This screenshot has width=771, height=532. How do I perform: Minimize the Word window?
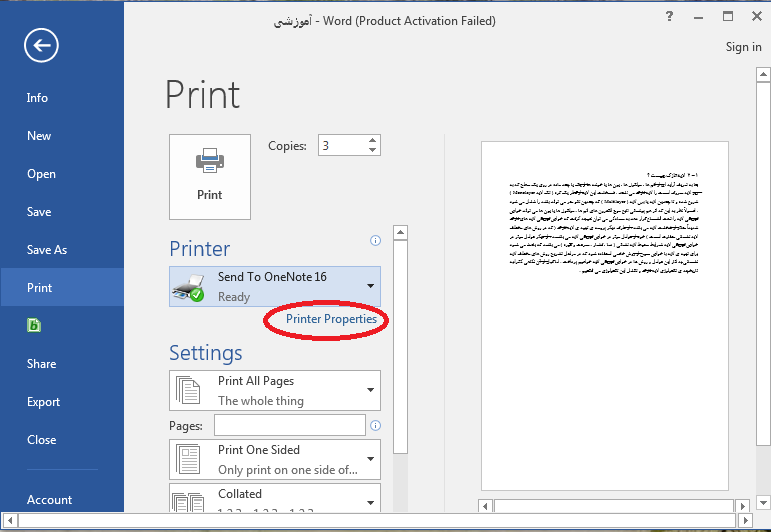(x=698, y=17)
